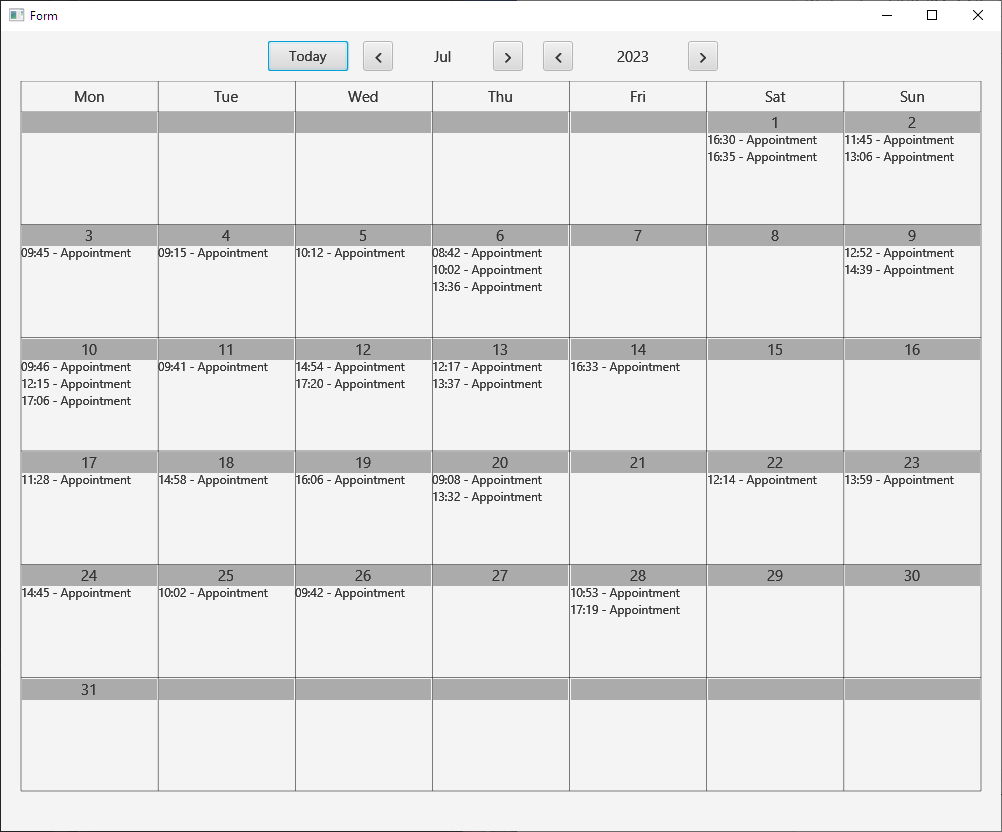Open the 11:45 appointment on day 2
The image size is (1002, 832).
[899, 140]
